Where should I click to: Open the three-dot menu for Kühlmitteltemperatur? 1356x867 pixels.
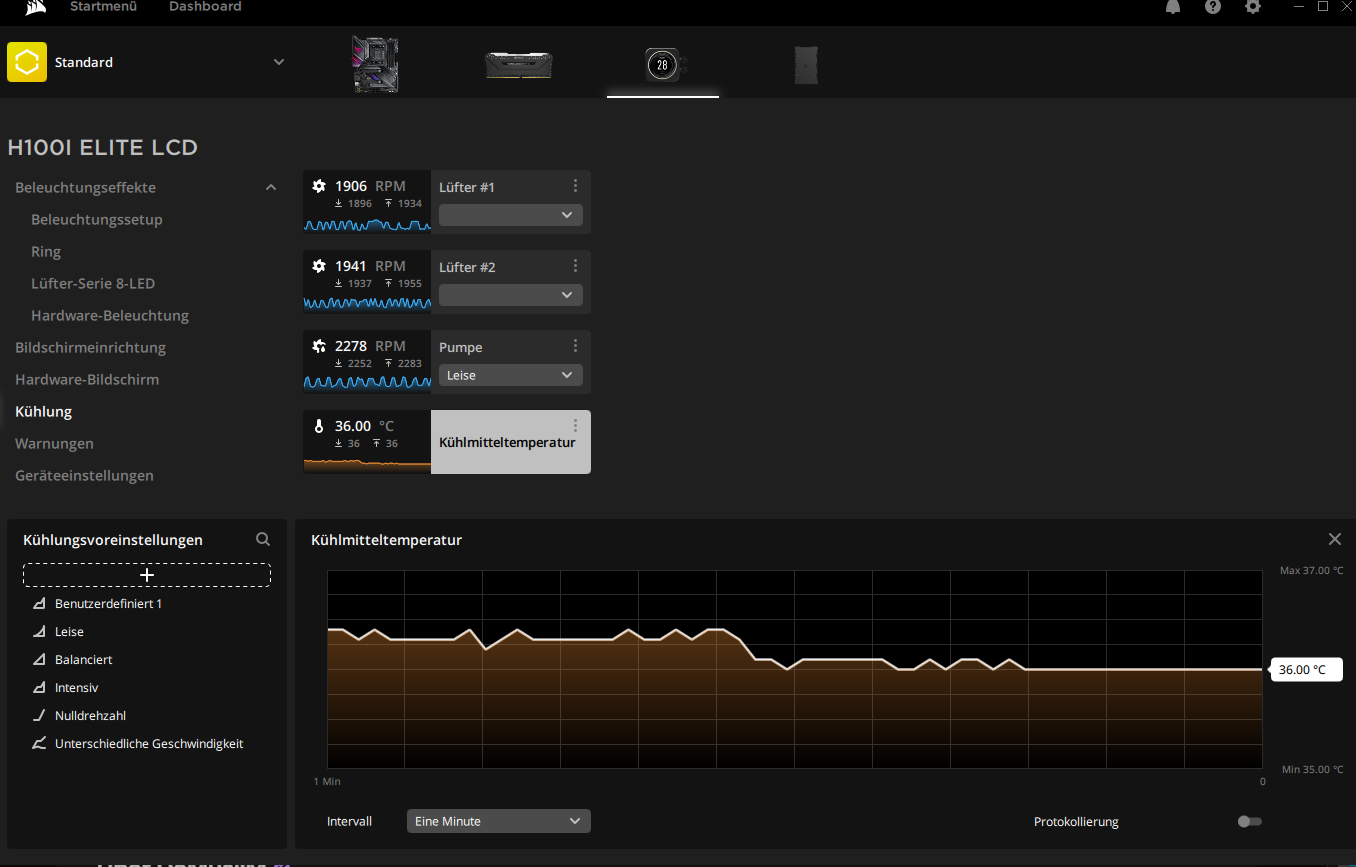click(575, 426)
